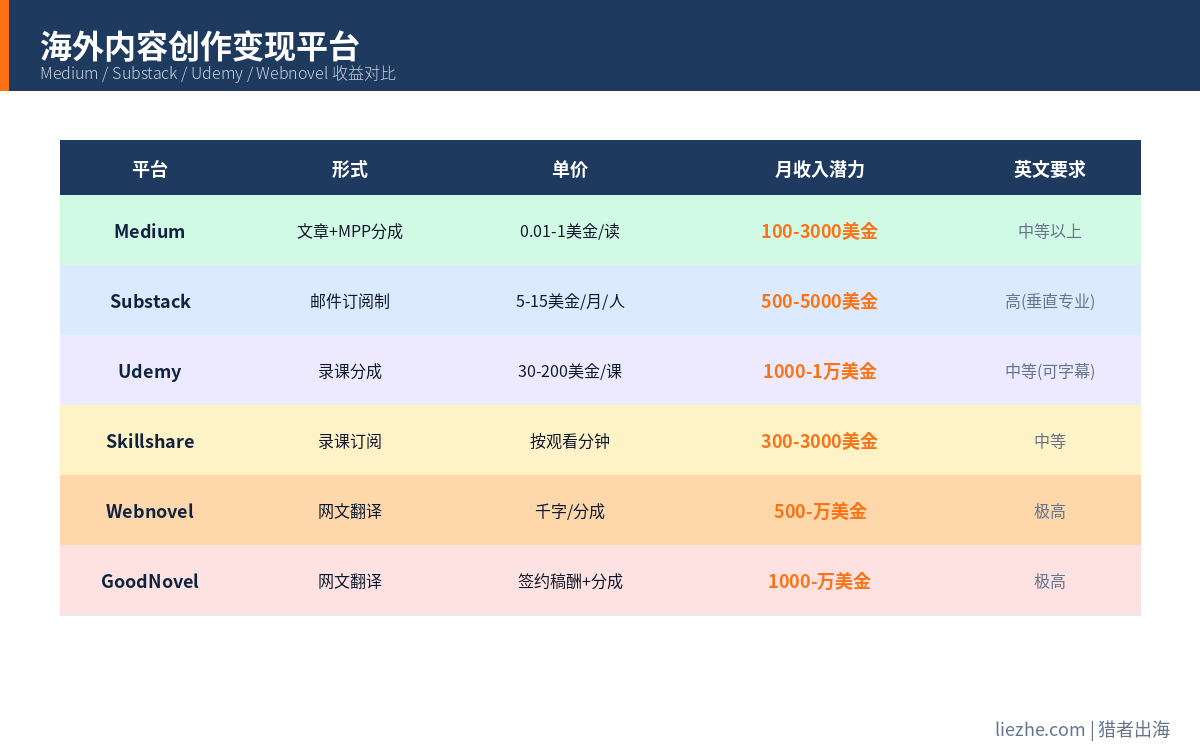Select the 5-15美金/月/人 price cell
Image resolution: width=1200 pixels, height=750 pixels.
click(570, 301)
